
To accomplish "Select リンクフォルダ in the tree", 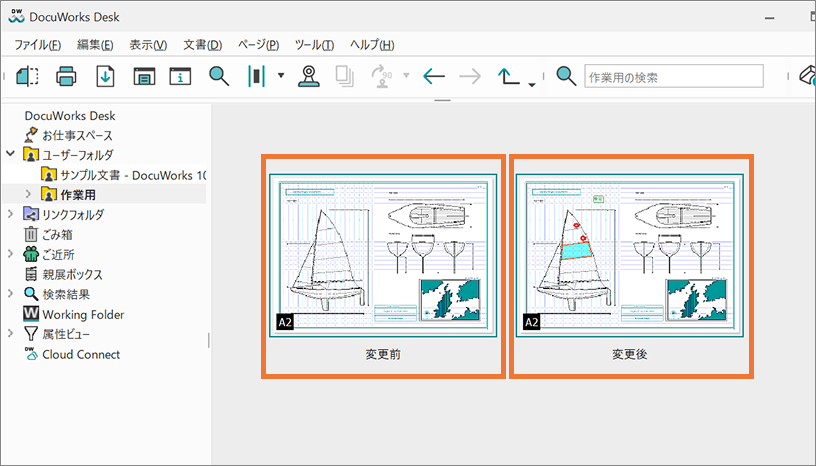I will [x=73, y=215].
